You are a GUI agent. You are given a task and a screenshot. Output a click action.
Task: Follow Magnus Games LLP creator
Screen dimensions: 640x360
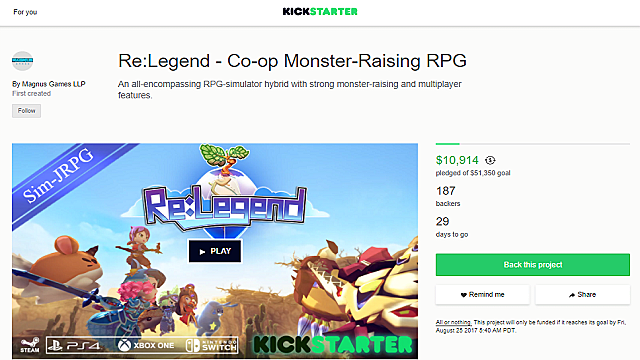tap(27, 111)
